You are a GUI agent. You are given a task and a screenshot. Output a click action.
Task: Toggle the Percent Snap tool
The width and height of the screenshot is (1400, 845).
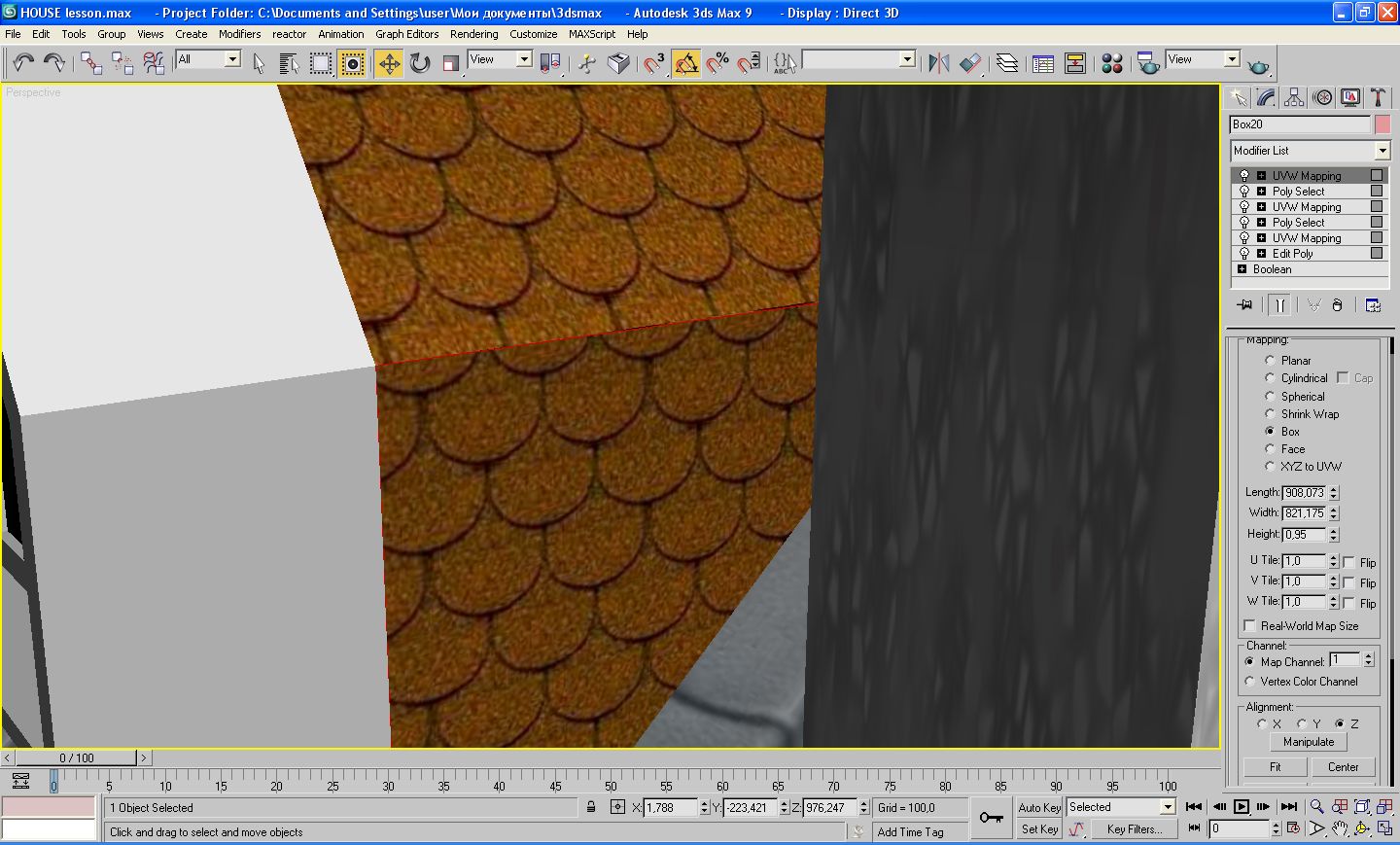(x=717, y=63)
